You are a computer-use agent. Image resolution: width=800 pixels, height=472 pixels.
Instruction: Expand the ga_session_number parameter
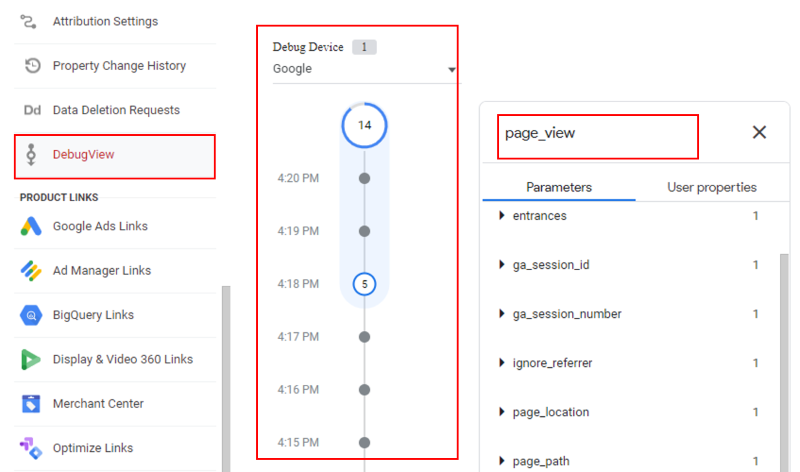coord(502,314)
